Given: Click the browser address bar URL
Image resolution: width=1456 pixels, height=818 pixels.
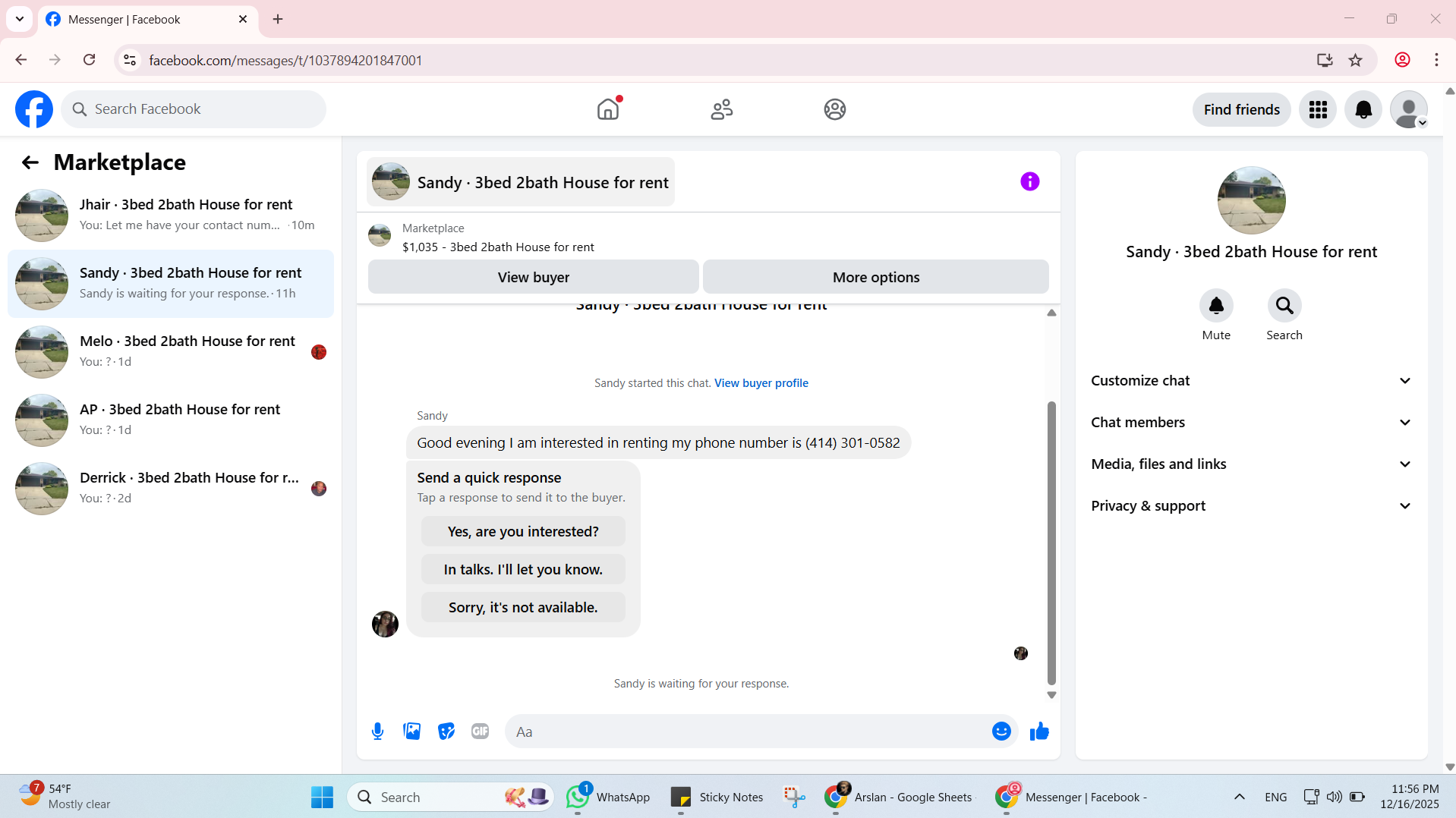Looking at the screenshot, I should click(x=285, y=60).
